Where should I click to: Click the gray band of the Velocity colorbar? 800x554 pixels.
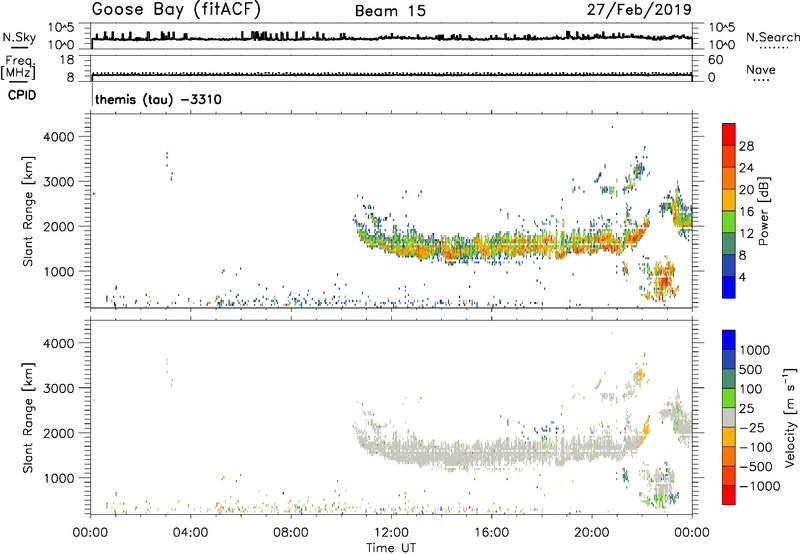(729, 417)
